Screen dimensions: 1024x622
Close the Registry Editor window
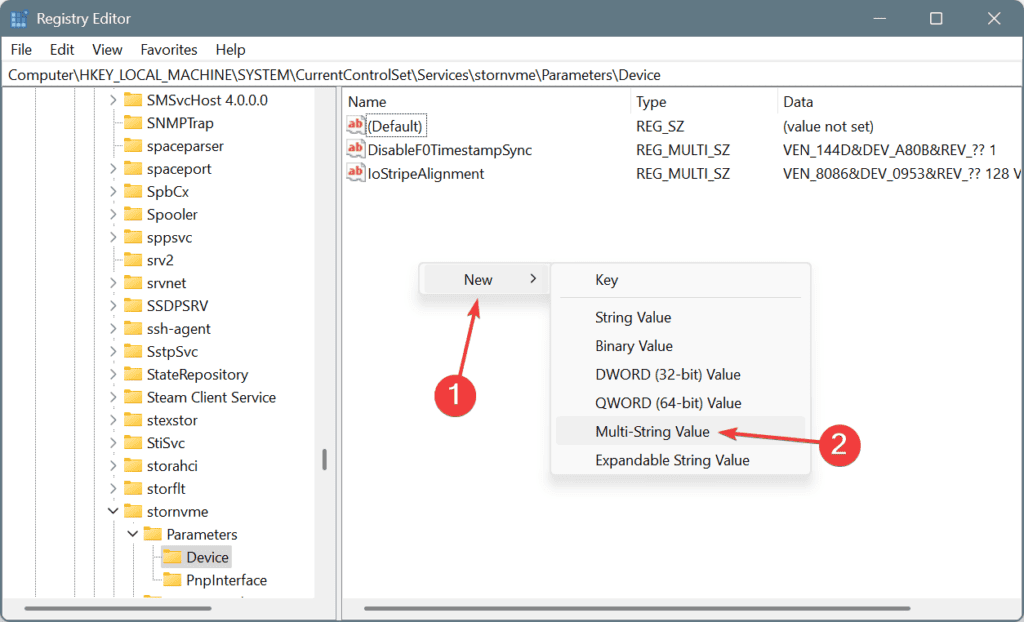994,18
